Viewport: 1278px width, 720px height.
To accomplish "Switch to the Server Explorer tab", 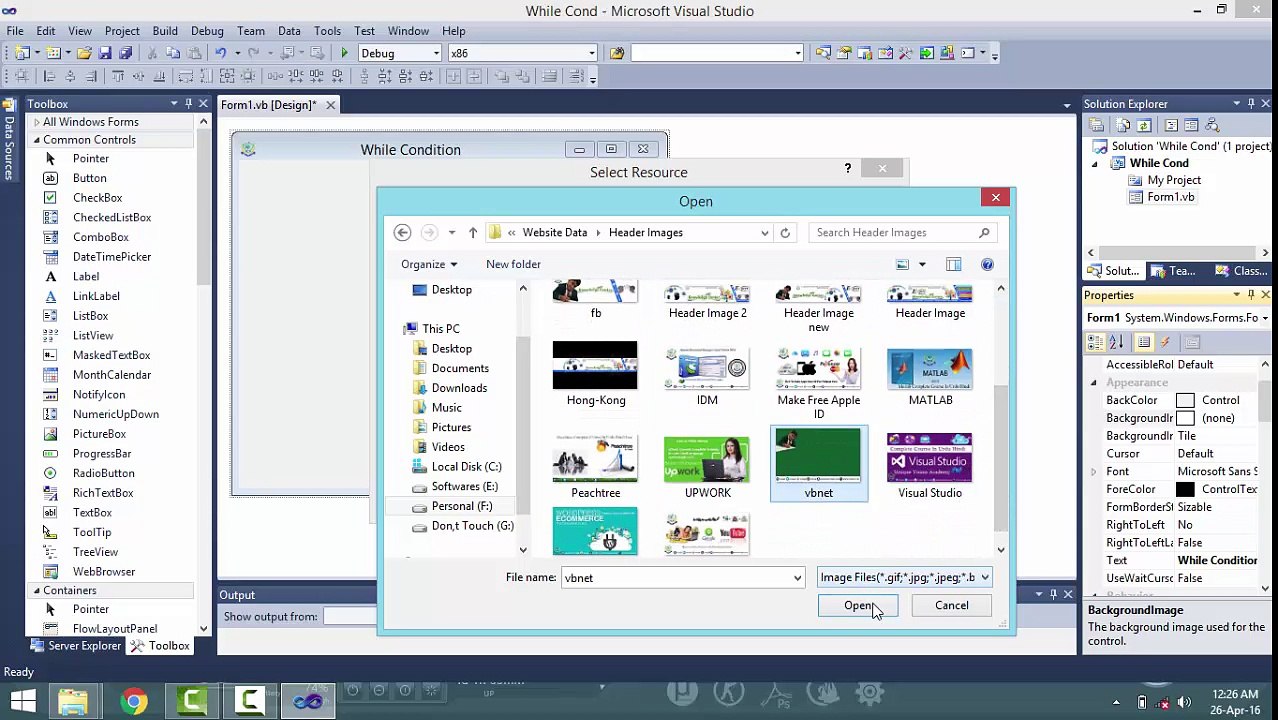I will coord(78,646).
